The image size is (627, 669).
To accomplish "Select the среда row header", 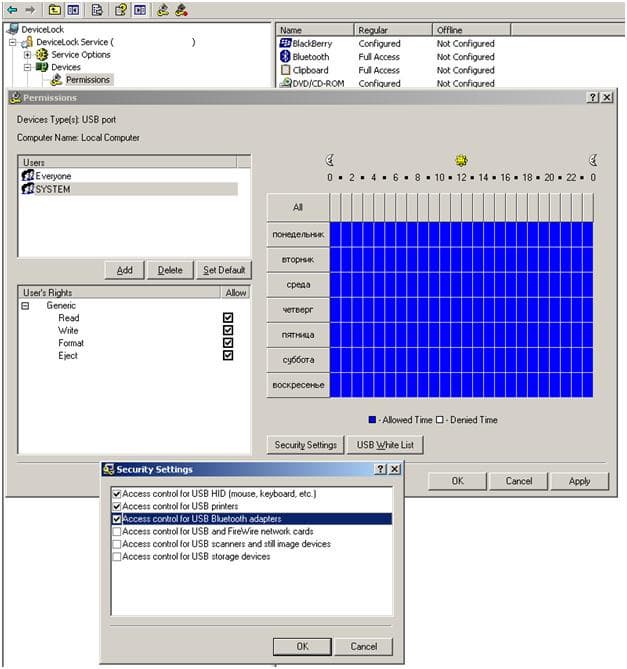I will tap(298, 285).
